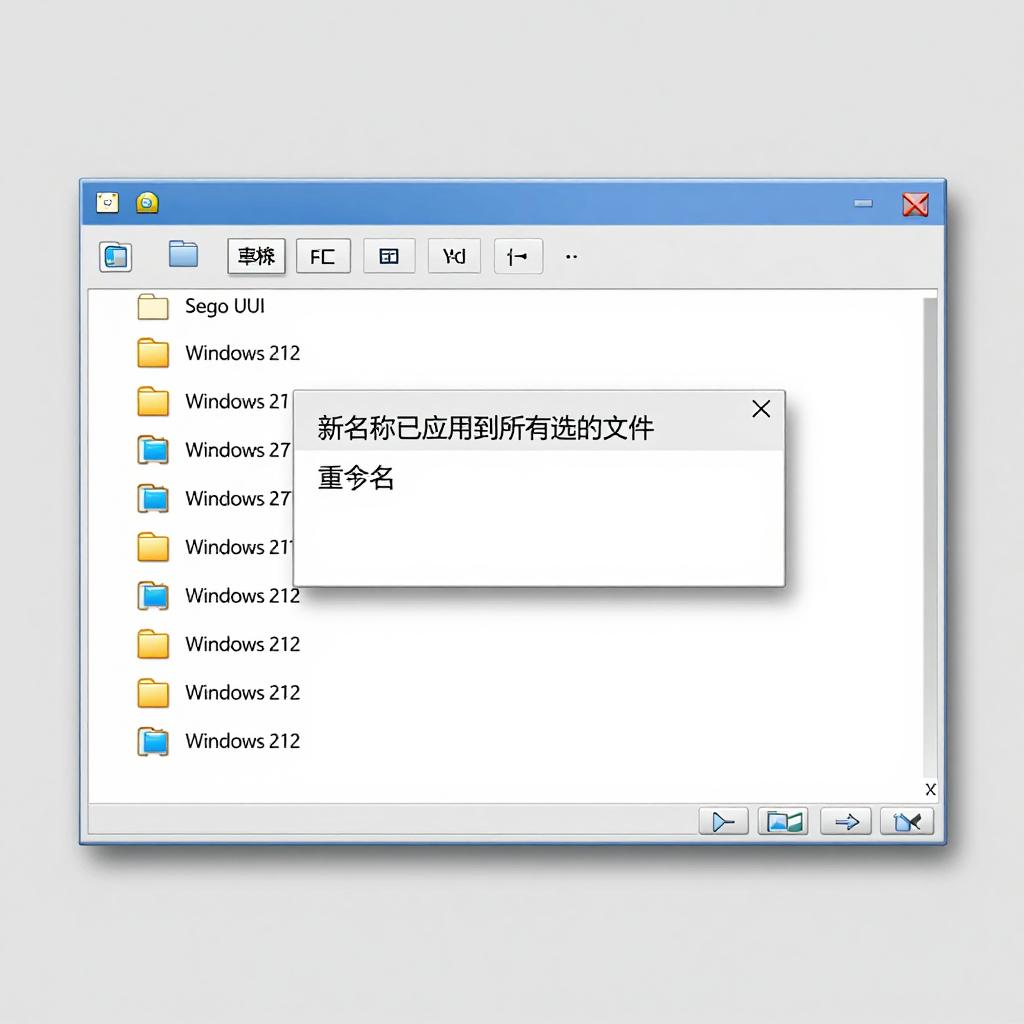Close the rename notification dialog
The width and height of the screenshot is (1024, 1024).
(761, 409)
